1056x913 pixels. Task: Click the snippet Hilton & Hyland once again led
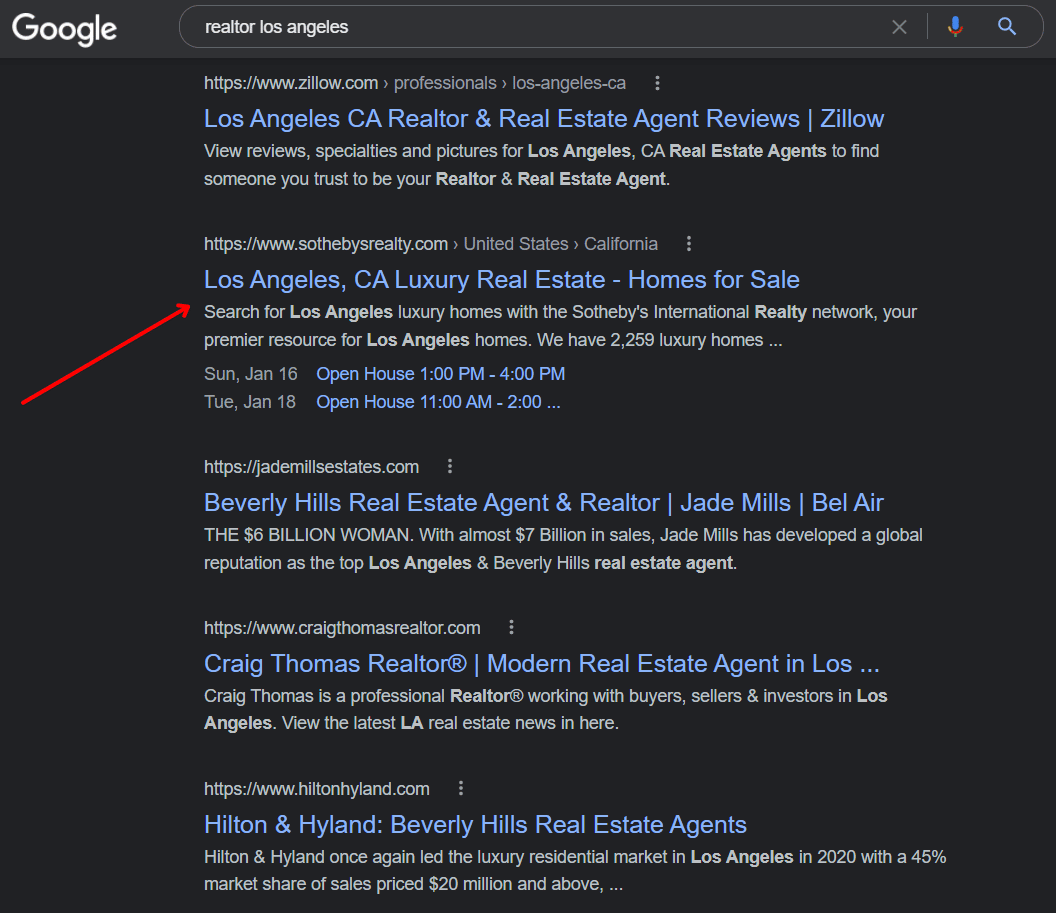(575, 870)
